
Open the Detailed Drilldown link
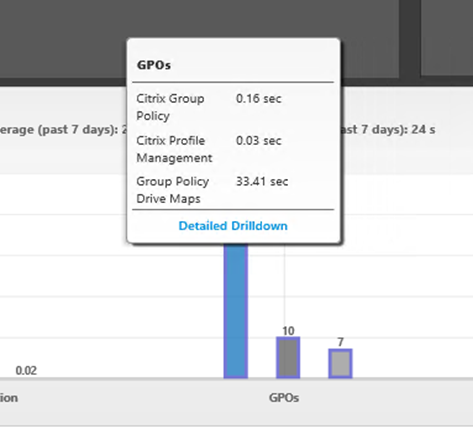(233, 226)
